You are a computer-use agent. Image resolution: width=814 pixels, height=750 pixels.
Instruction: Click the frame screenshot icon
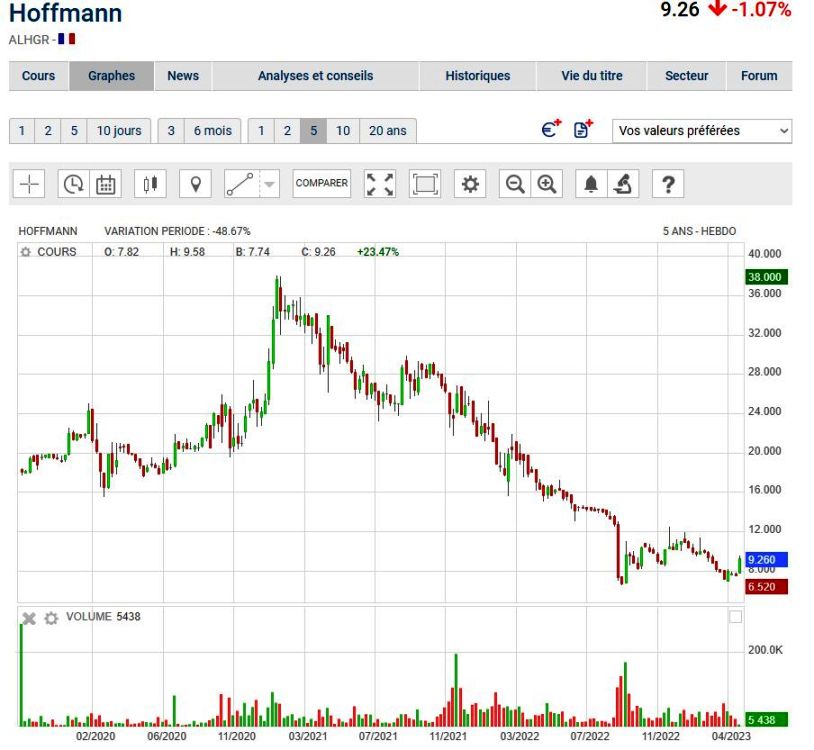click(x=425, y=184)
